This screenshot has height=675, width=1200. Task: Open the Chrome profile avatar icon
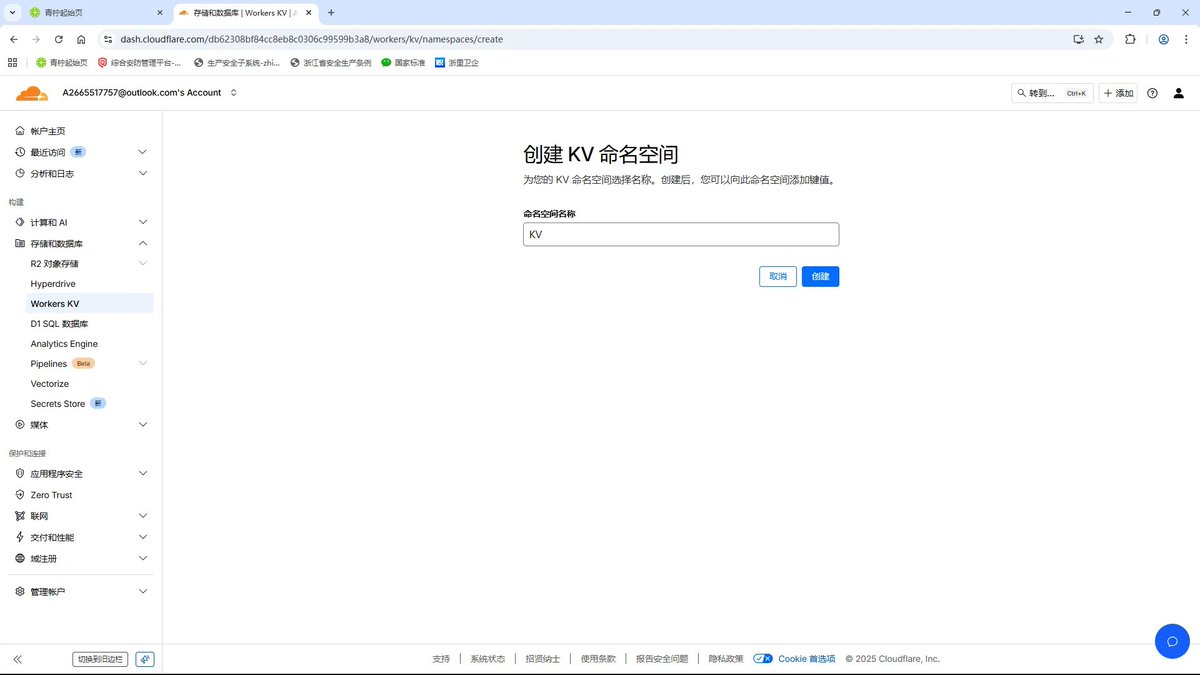pos(1164,39)
